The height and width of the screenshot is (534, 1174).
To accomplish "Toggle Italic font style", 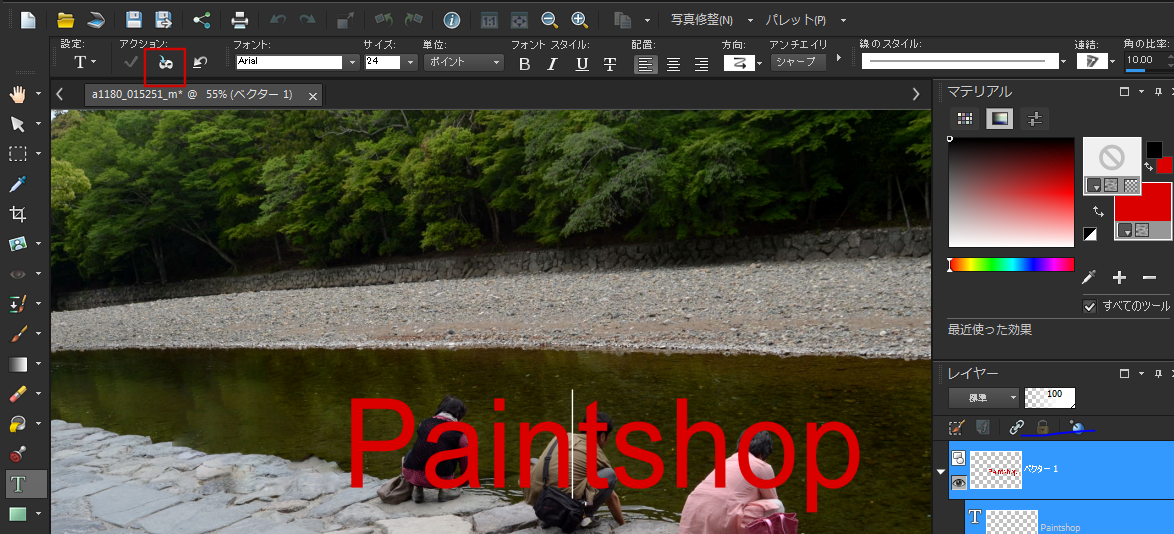I will 553,64.
